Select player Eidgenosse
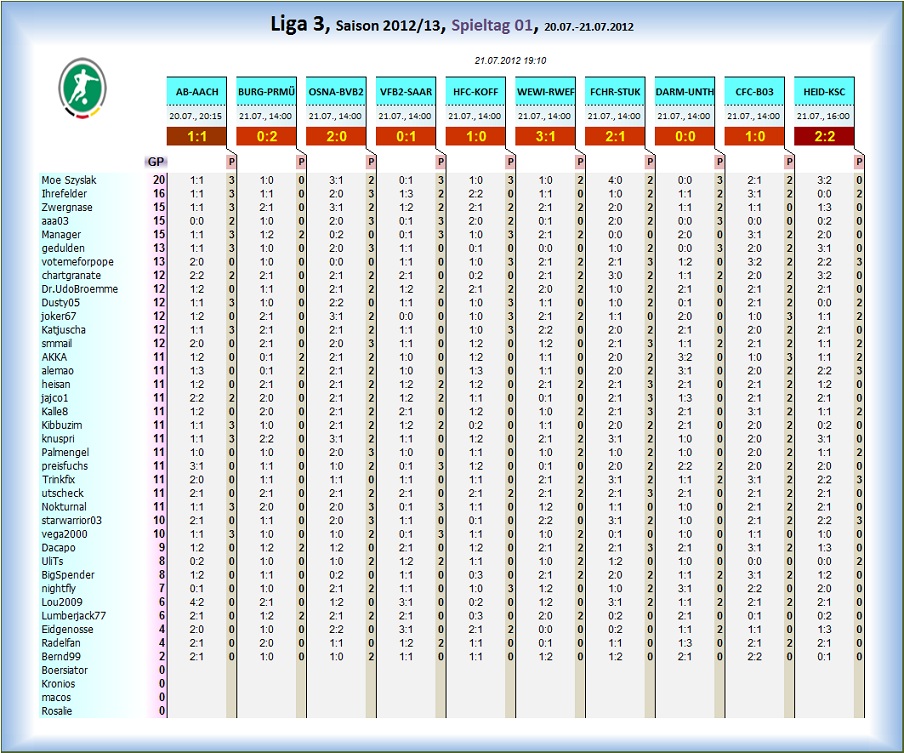The image size is (904, 753). point(67,629)
